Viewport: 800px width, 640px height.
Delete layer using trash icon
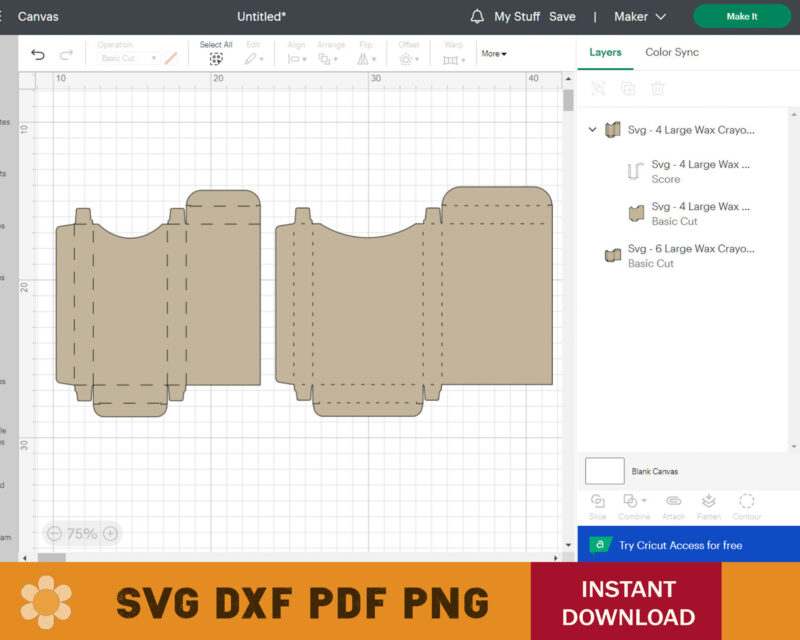(x=658, y=88)
